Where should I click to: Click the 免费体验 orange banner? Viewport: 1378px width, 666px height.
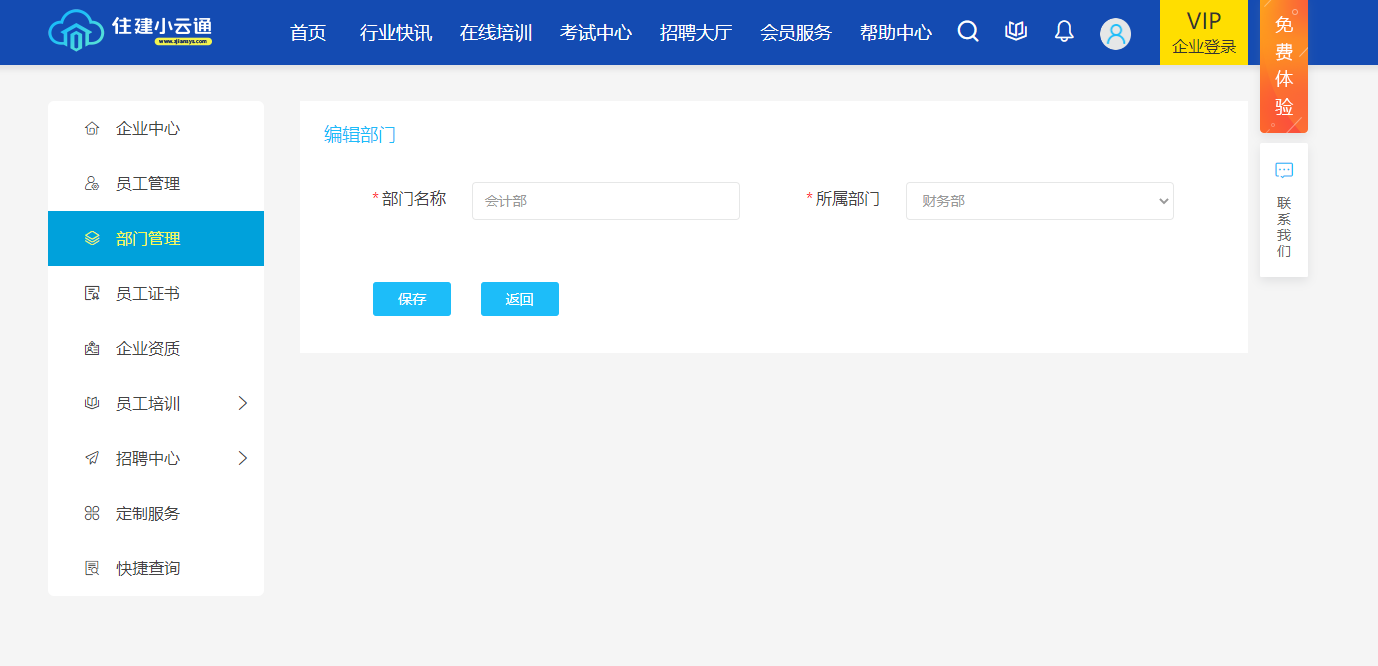(x=1284, y=66)
